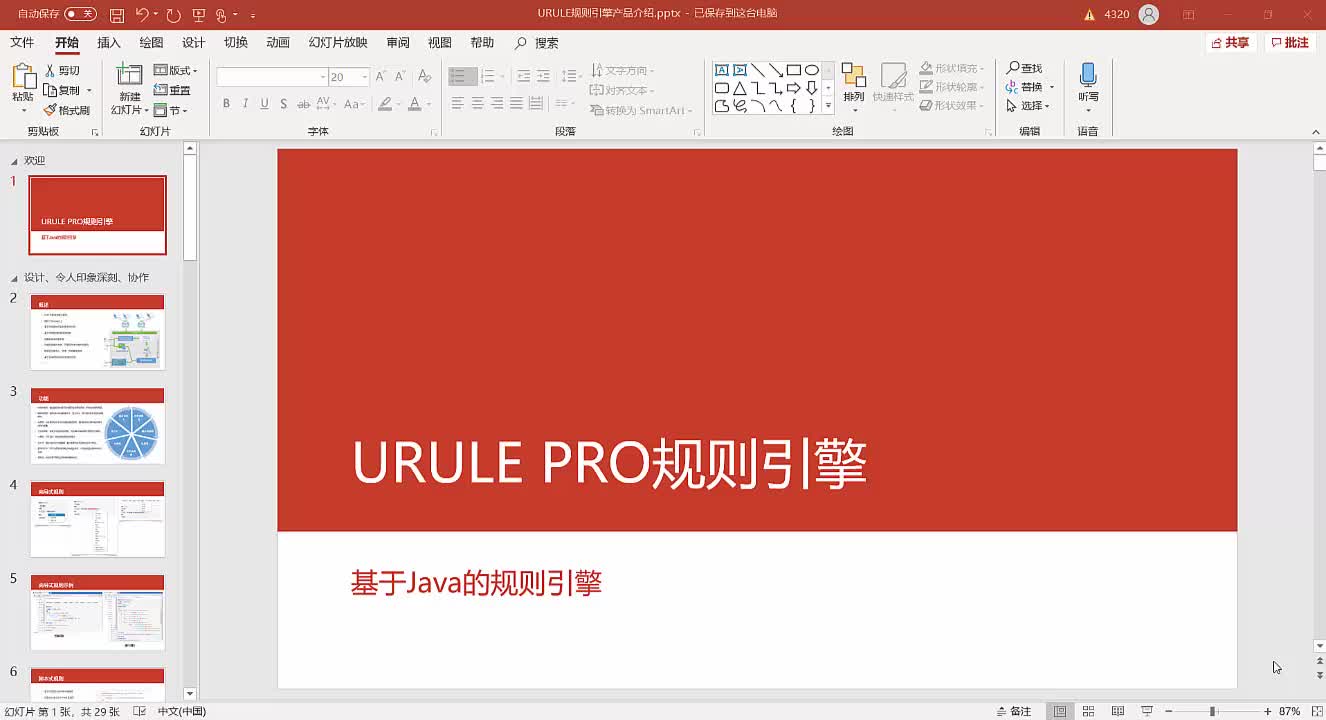Open the 切换 transitions tab
This screenshot has width=1326, height=720.
[236, 43]
